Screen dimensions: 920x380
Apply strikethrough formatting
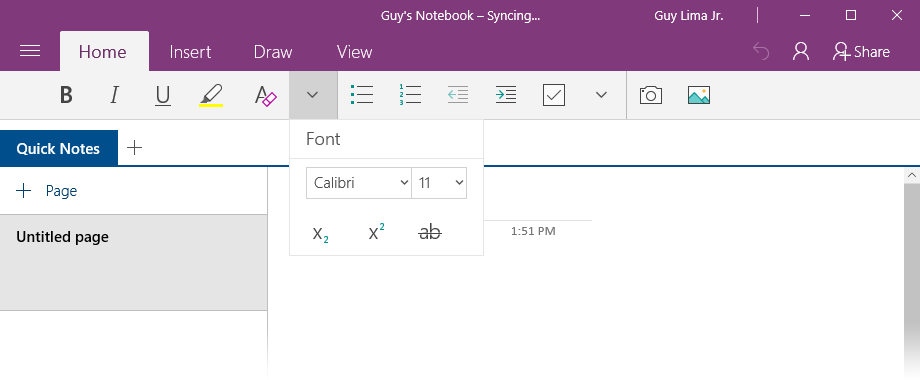(430, 232)
